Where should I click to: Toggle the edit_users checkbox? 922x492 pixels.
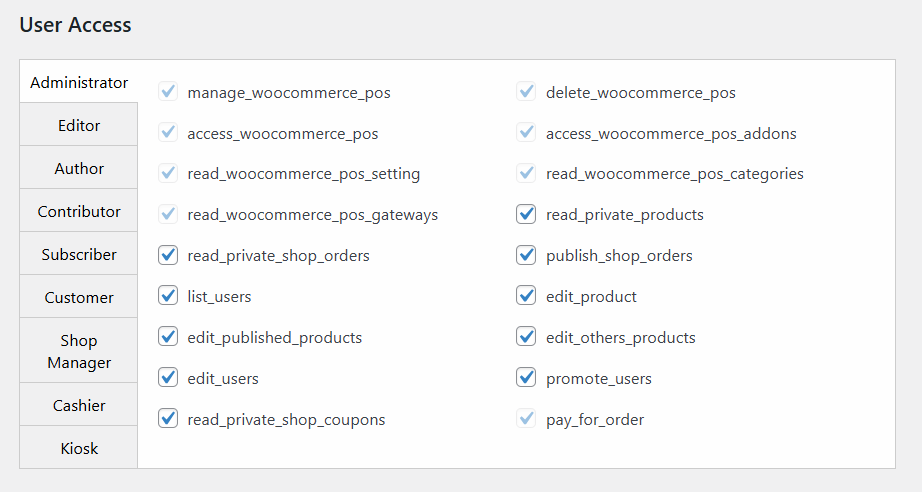pyautogui.click(x=168, y=379)
